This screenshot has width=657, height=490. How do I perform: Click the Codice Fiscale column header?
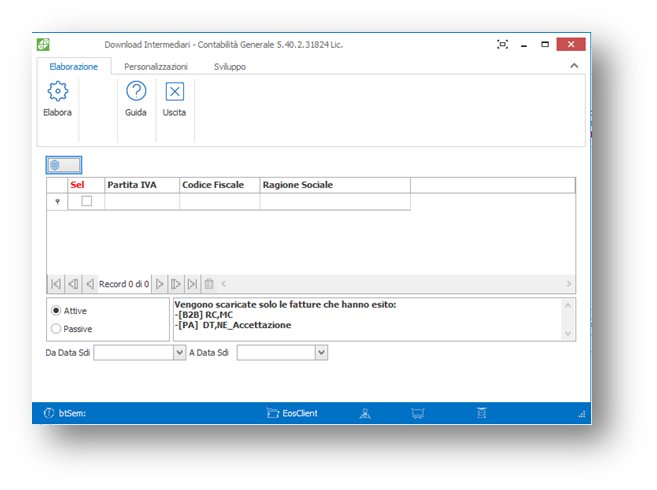coord(220,185)
